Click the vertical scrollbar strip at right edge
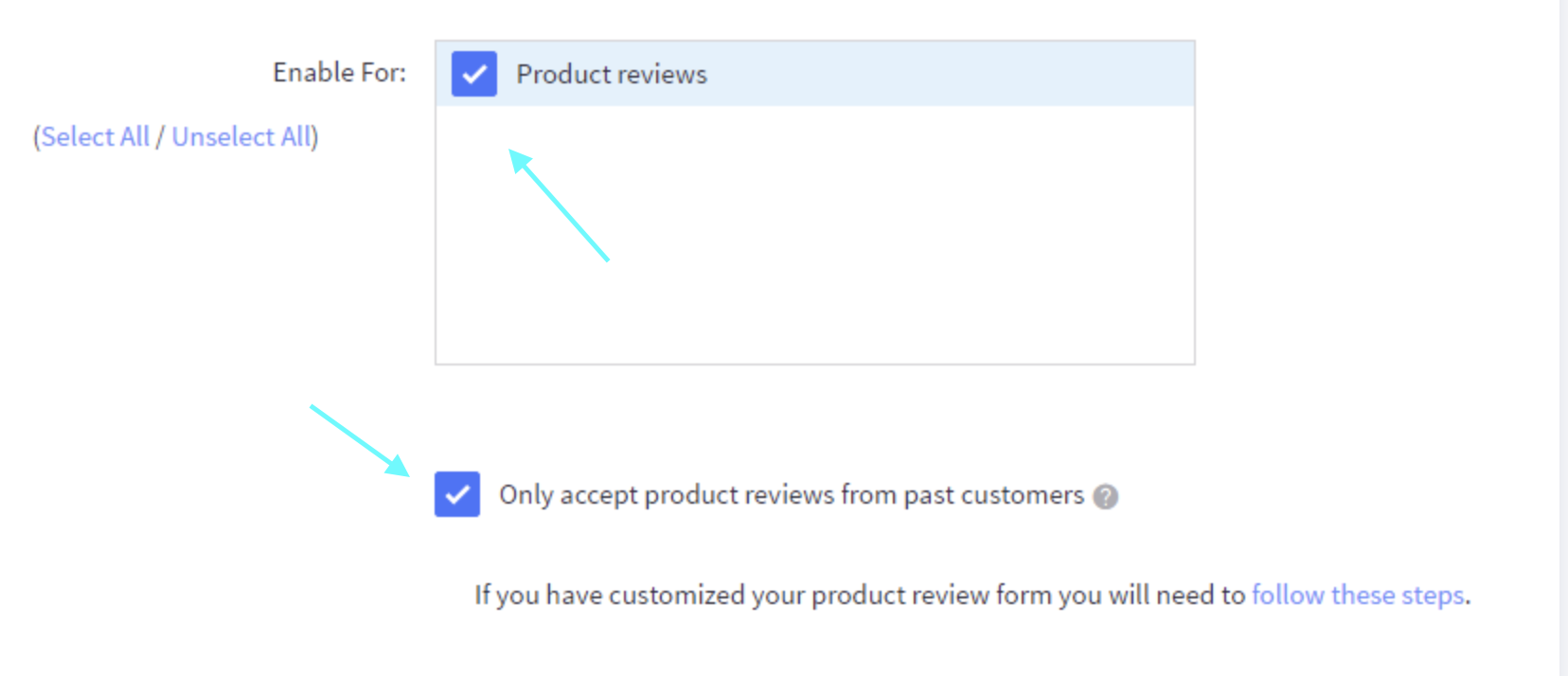Image resolution: width=1568 pixels, height=676 pixels. point(1563,338)
